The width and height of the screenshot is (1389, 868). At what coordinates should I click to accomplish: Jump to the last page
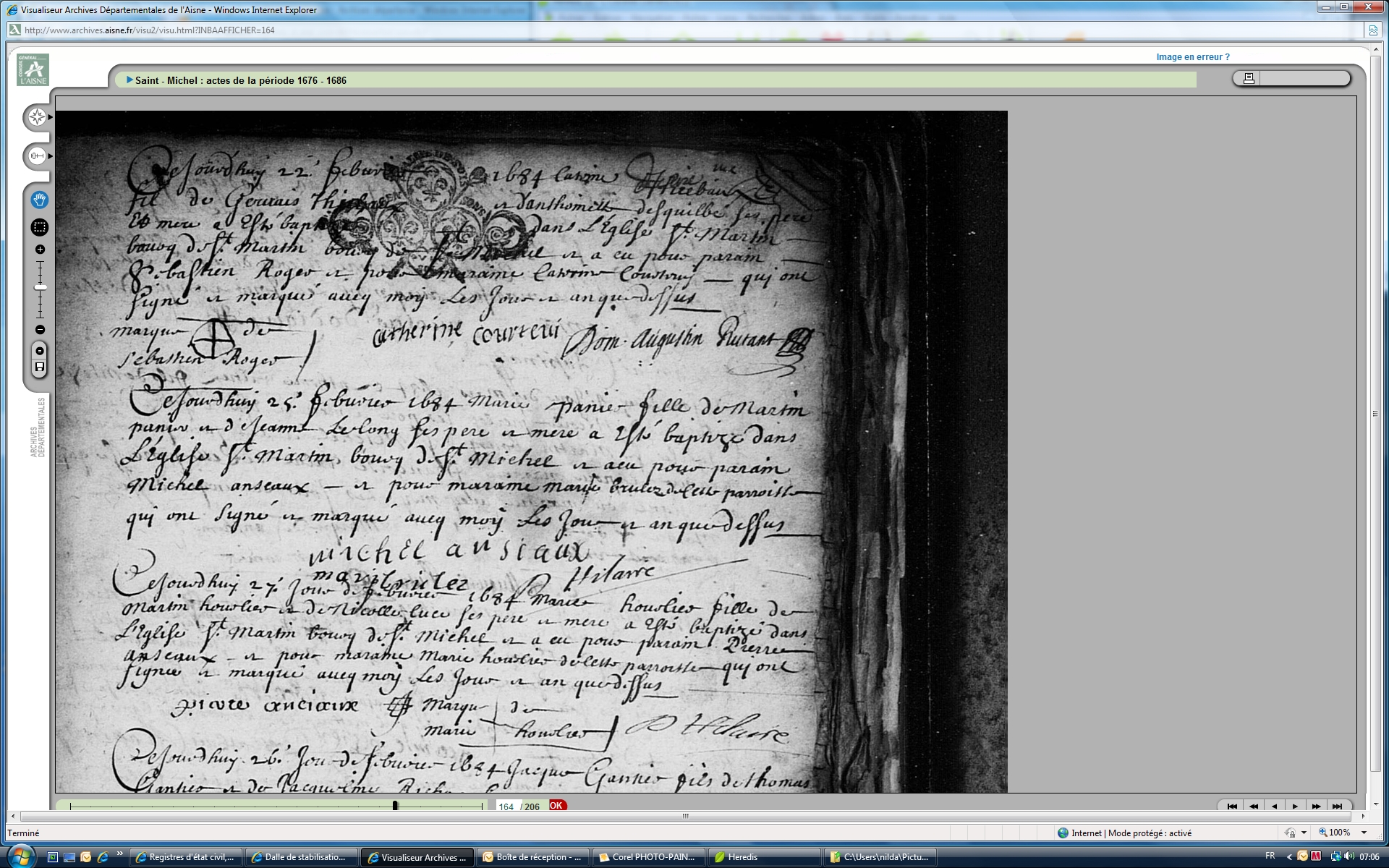(x=1337, y=806)
